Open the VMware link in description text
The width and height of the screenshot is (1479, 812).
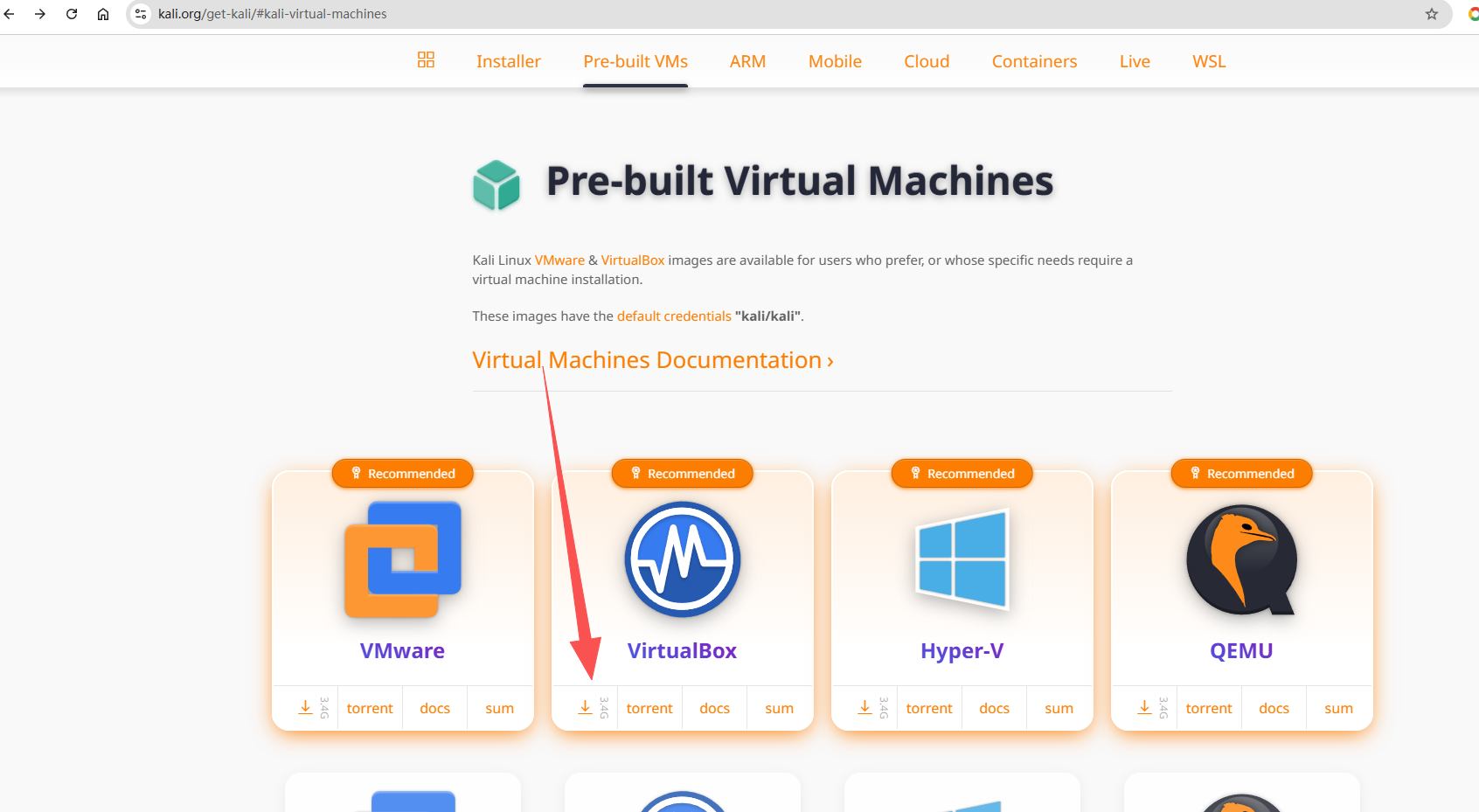559,260
